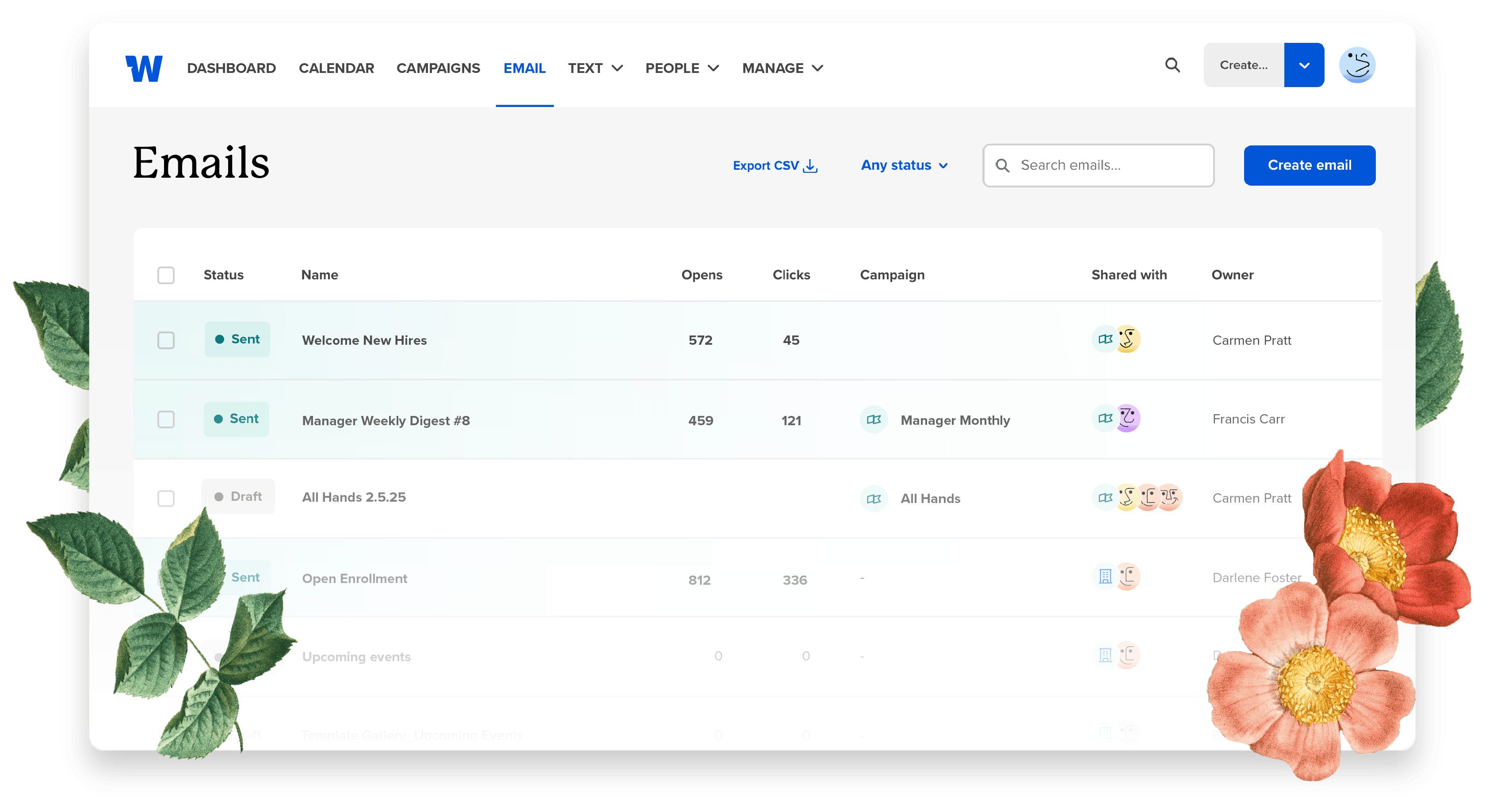The height and width of the screenshot is (808, 1512).
Task: Select the EMAIL tab
Action: click(525, 69)
